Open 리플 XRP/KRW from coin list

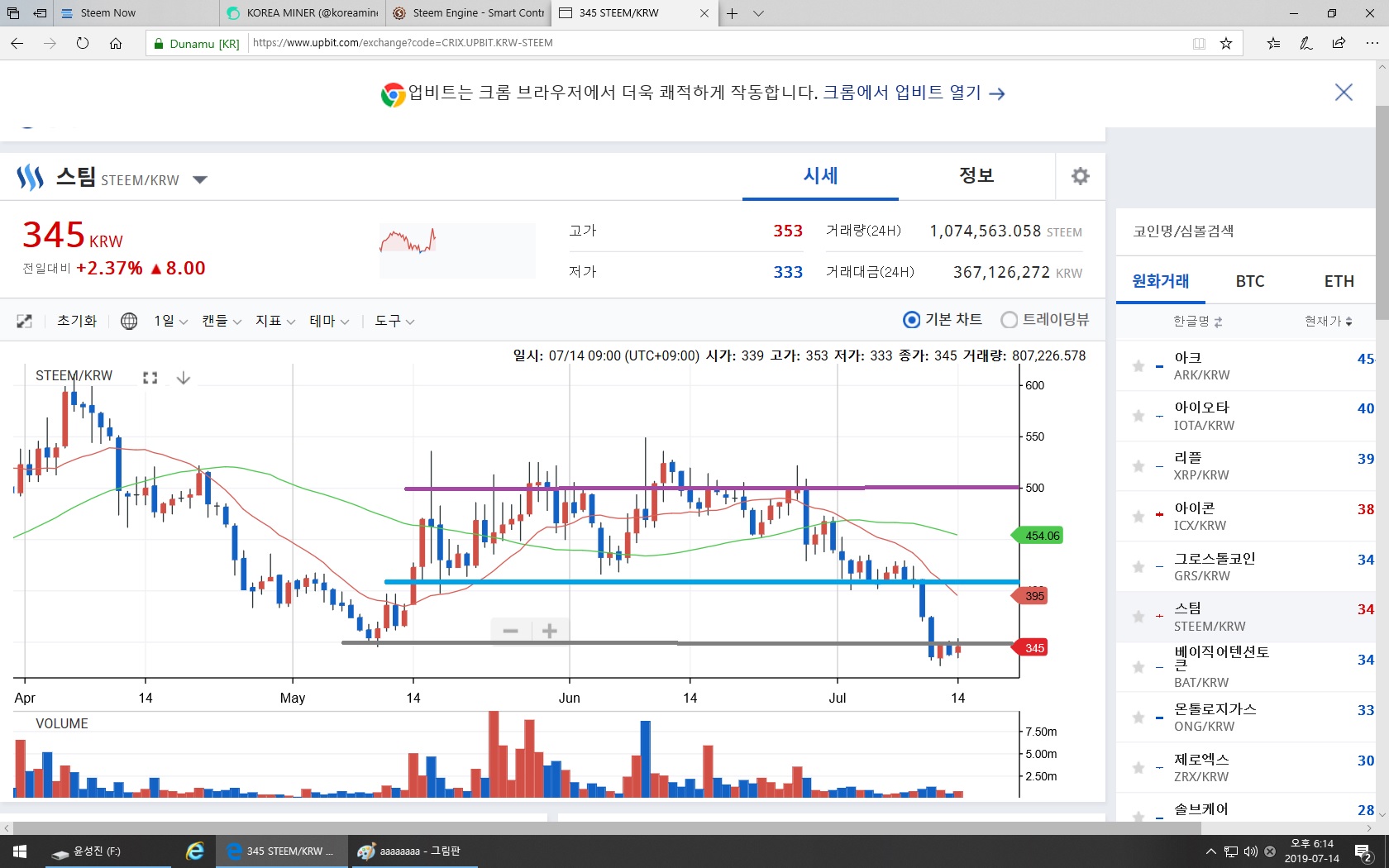coord(1246,466)
